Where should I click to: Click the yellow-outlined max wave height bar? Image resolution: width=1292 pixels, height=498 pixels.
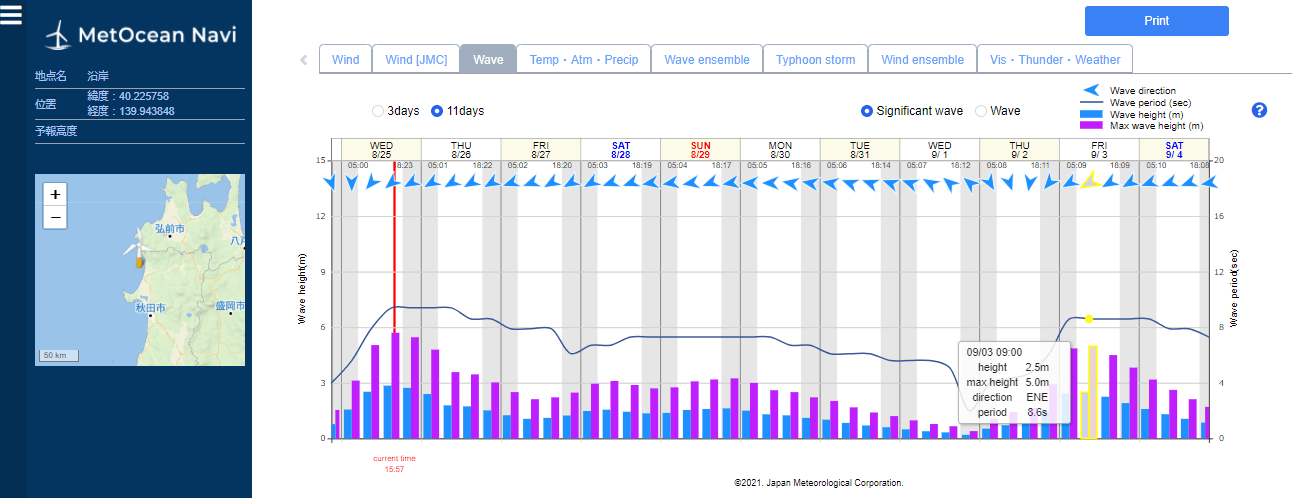[x=1093, y=392]
